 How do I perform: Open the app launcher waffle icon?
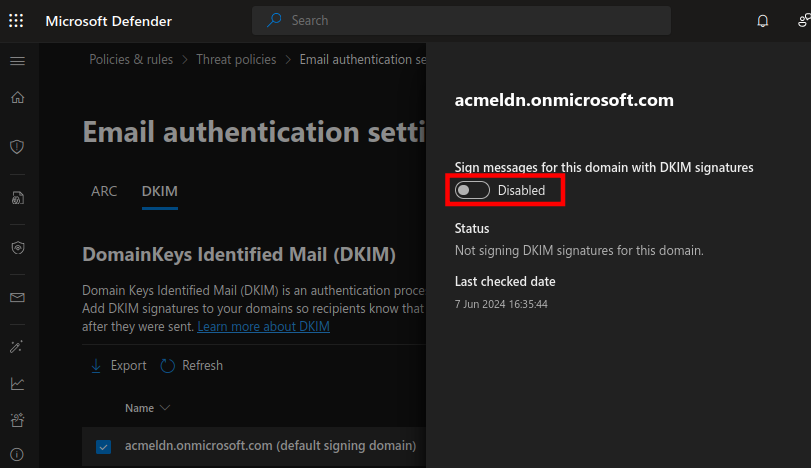coord(17,21)
